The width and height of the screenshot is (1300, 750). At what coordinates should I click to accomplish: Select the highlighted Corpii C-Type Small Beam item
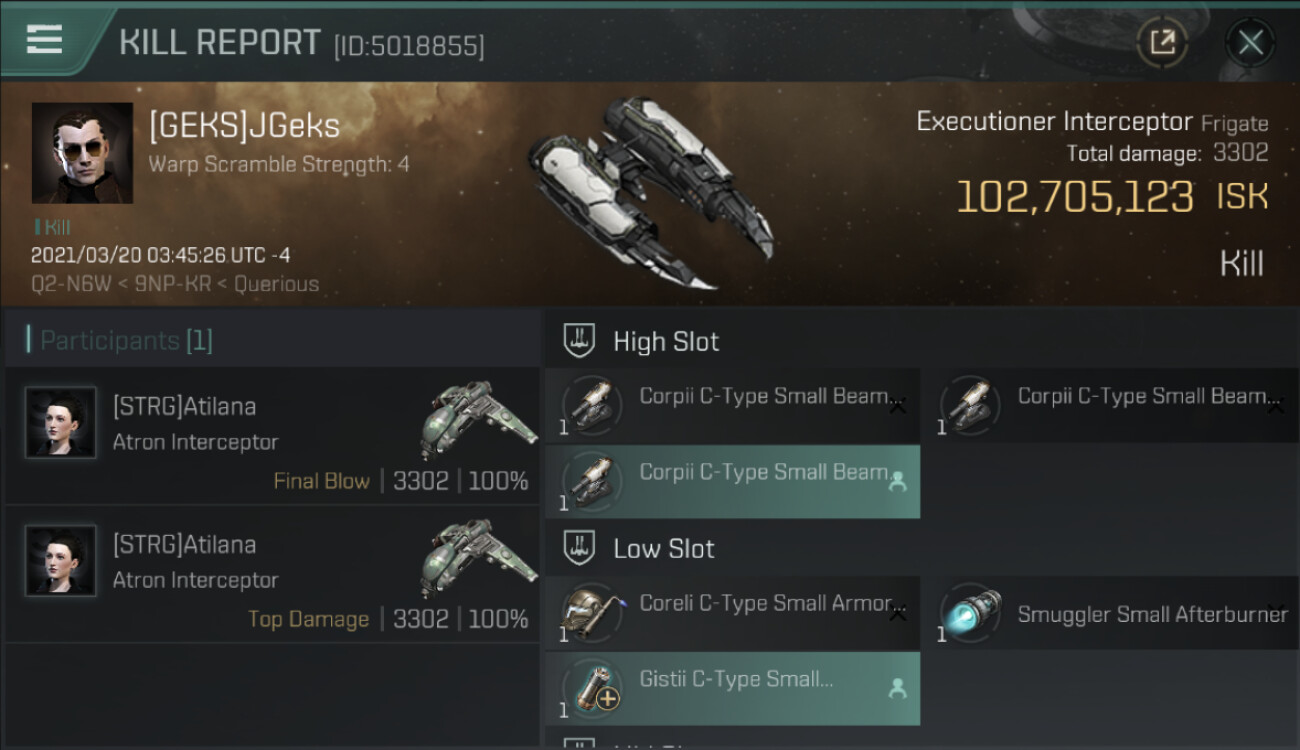(x=732, y=481)
